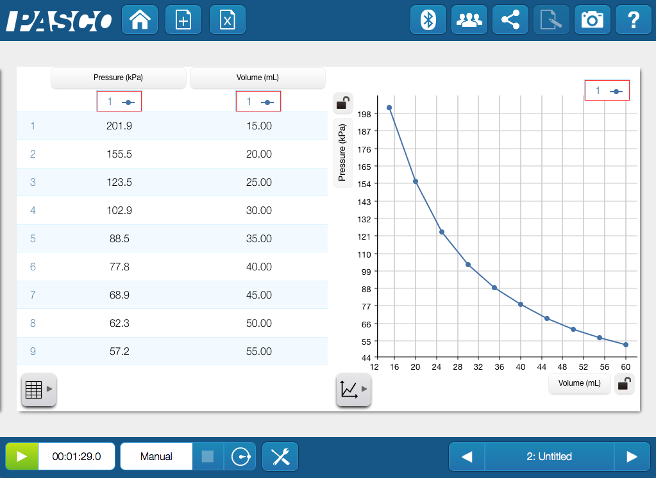The height and width of the screenshot is (478, 656).
Task: Go to next page arrow
Action: click(632, 456)
